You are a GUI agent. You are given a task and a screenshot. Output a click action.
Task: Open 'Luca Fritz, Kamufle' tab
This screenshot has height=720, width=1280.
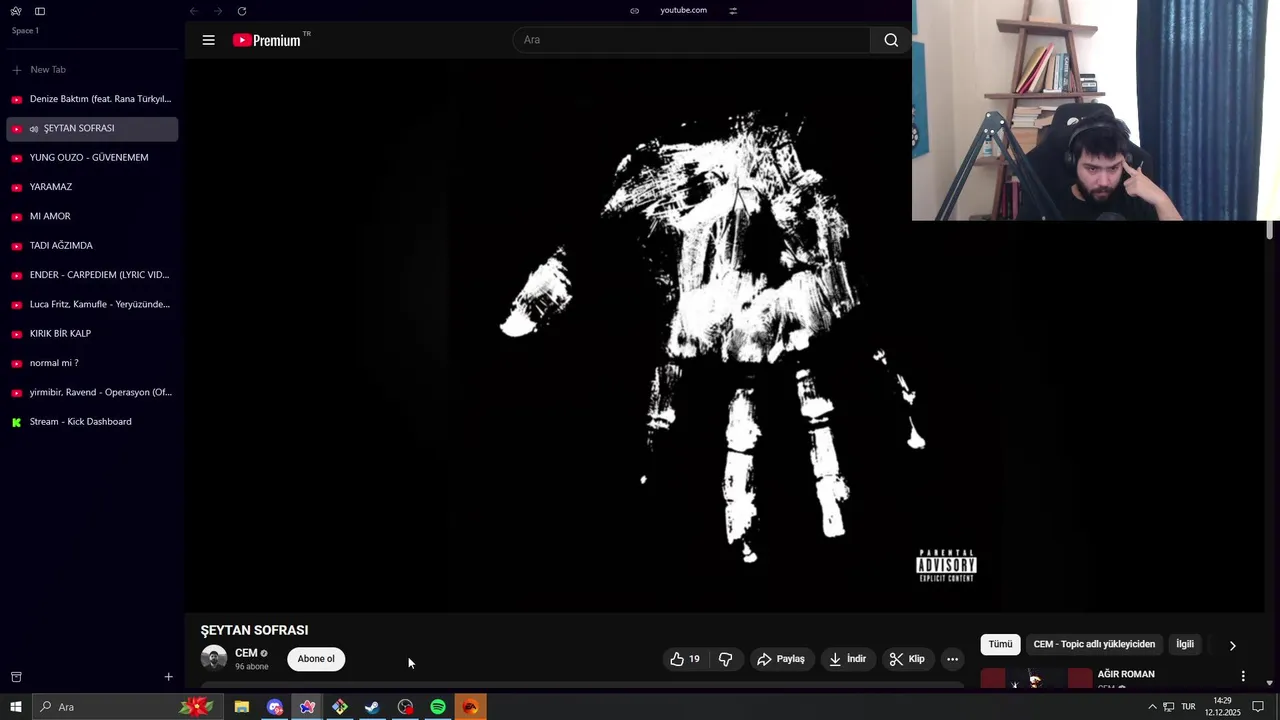(92, 304)
